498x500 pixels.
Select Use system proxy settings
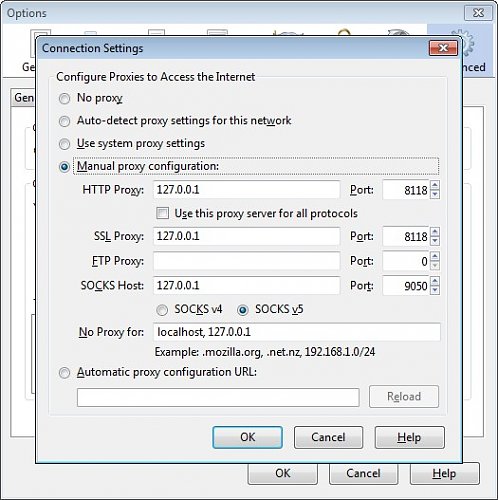click(64, 144)
